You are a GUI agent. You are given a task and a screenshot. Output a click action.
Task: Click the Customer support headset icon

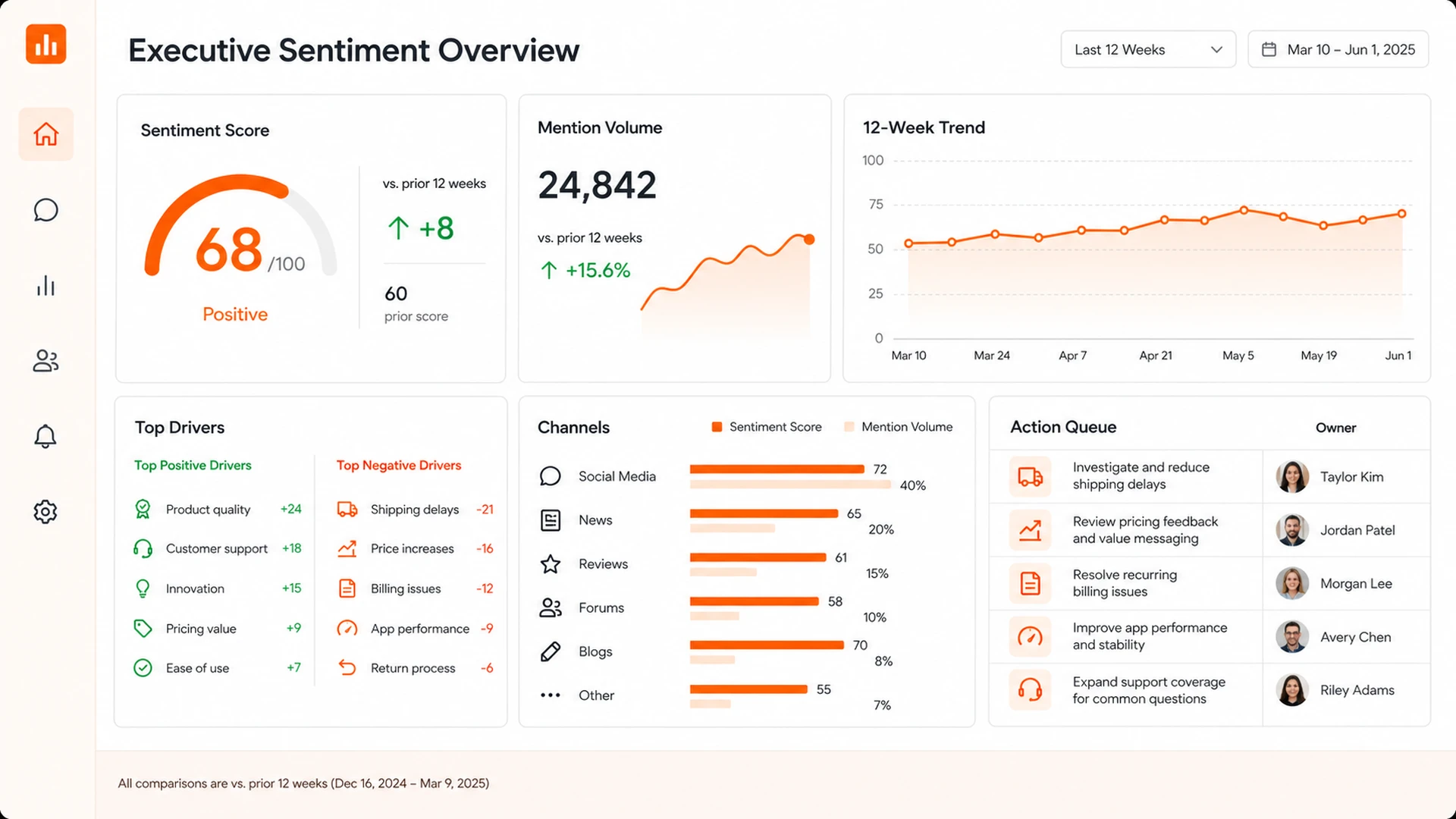[x=143, y=548]
